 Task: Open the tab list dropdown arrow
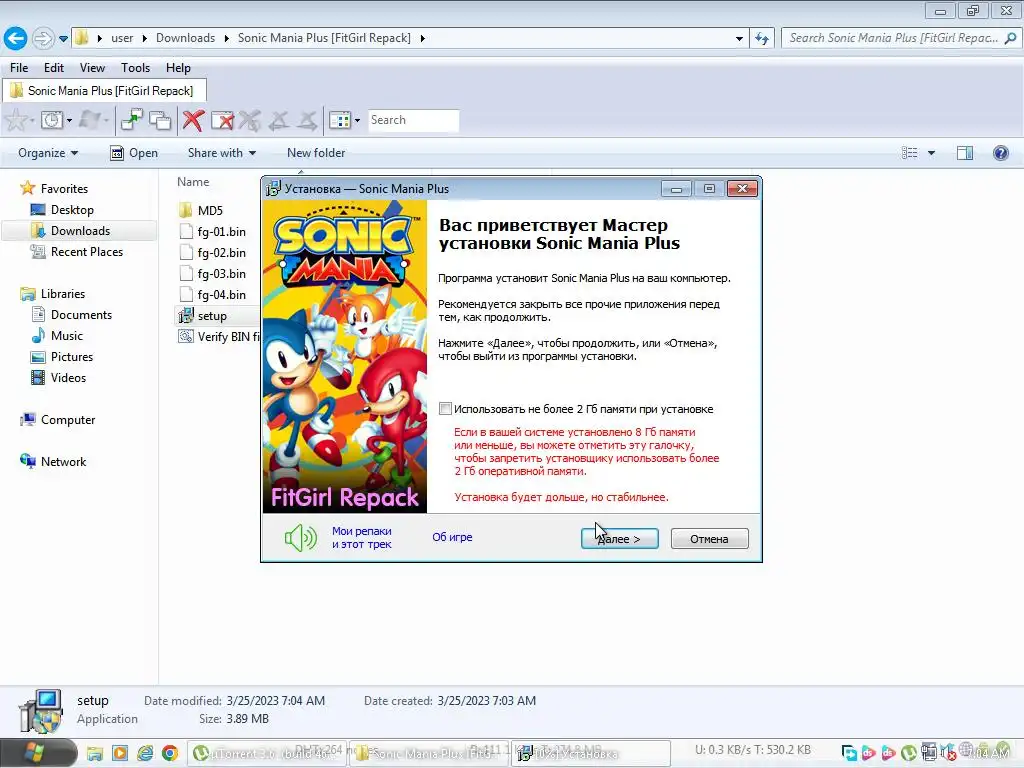(357, 120)
